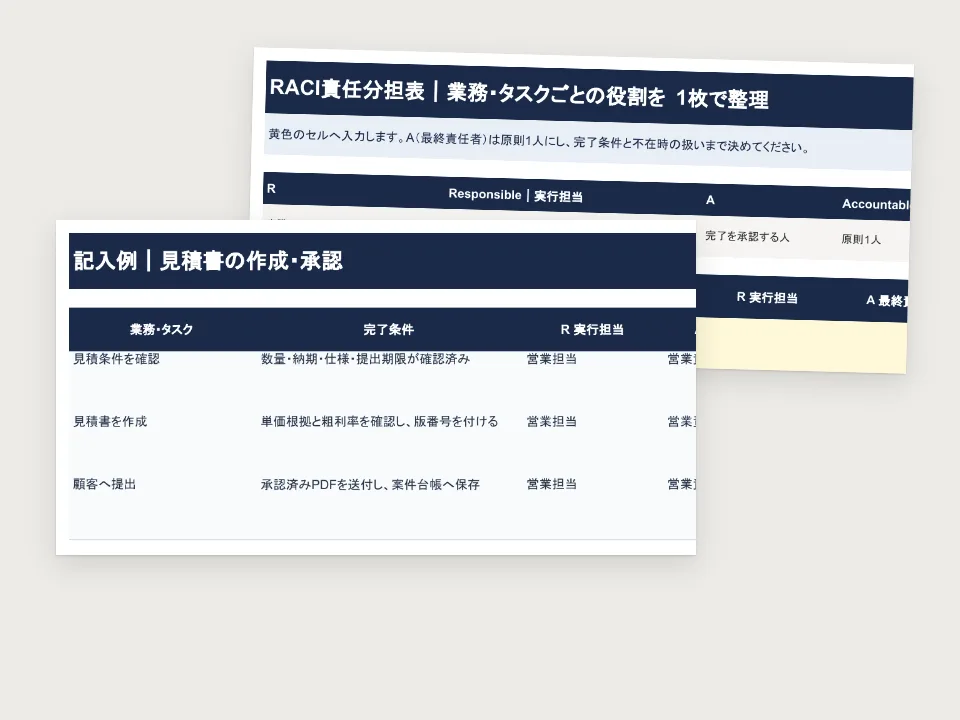Click the A 最終 header in back sheet
This screenshot has width=960, height=720.
(x=887, y=301)
